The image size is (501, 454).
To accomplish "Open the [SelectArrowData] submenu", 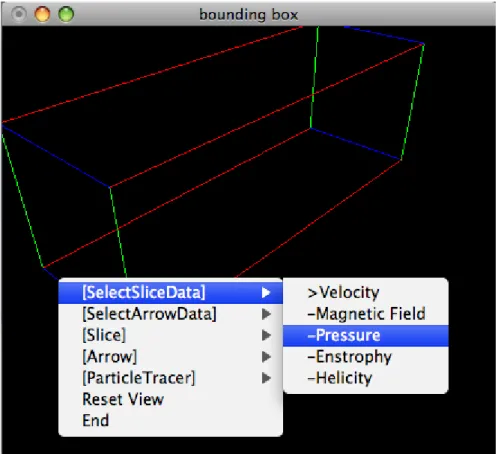I will tap(170, 314).
